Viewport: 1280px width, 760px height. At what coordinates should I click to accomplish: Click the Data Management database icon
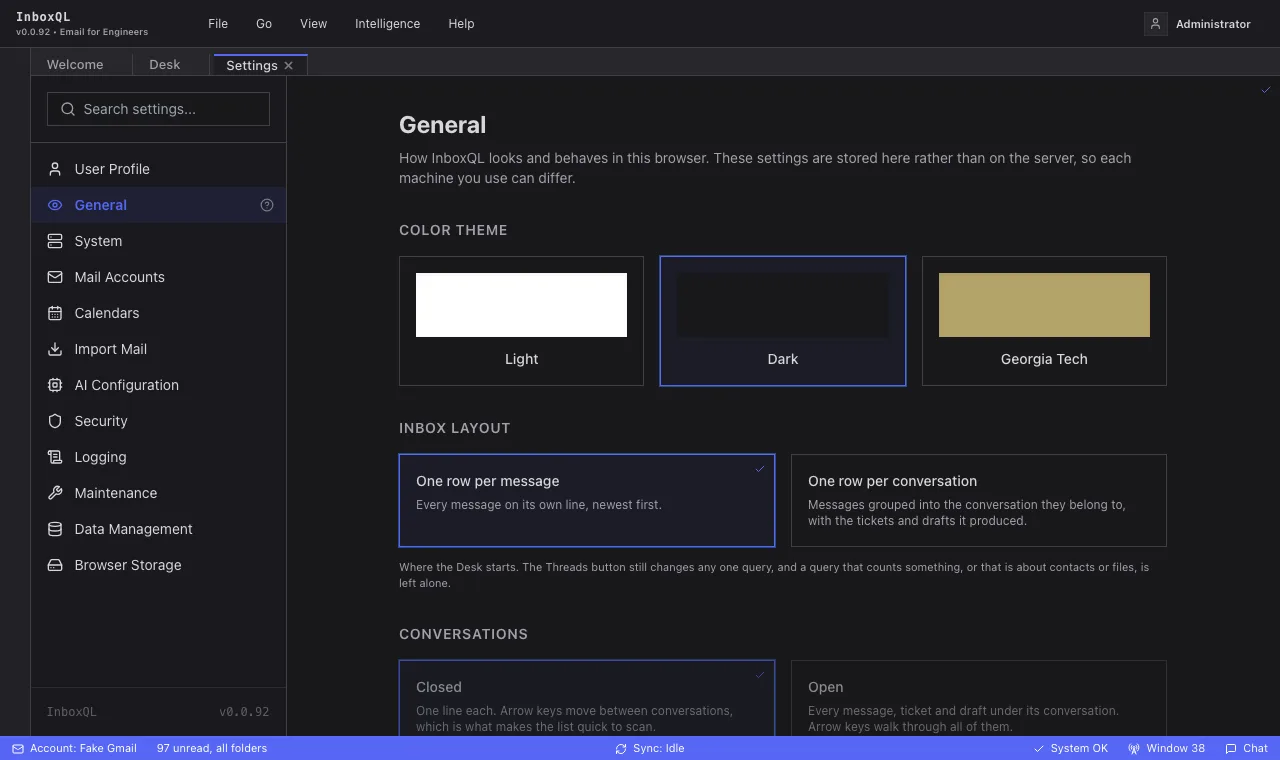[55, 529]
